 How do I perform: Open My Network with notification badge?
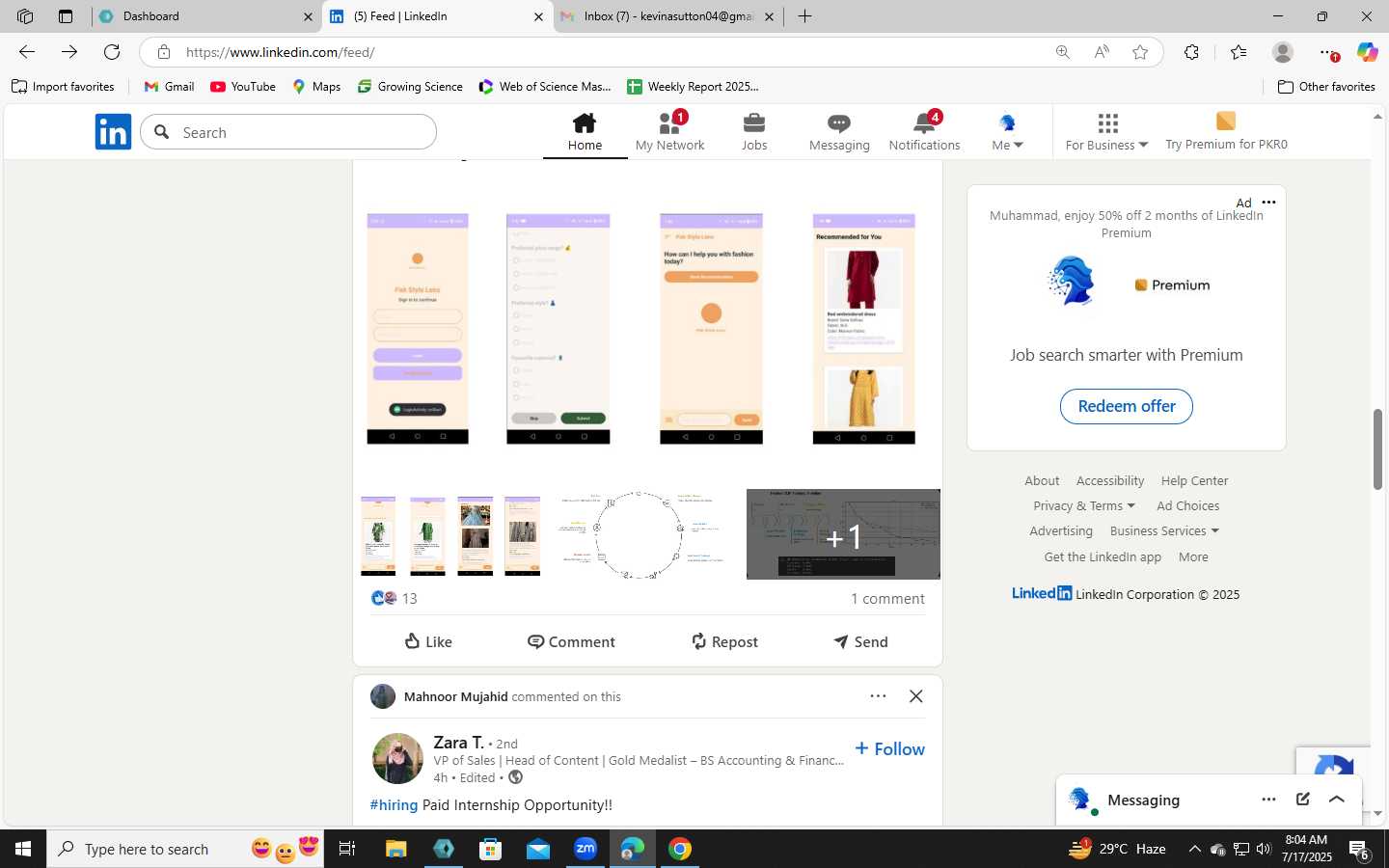(x=669, y=132)
